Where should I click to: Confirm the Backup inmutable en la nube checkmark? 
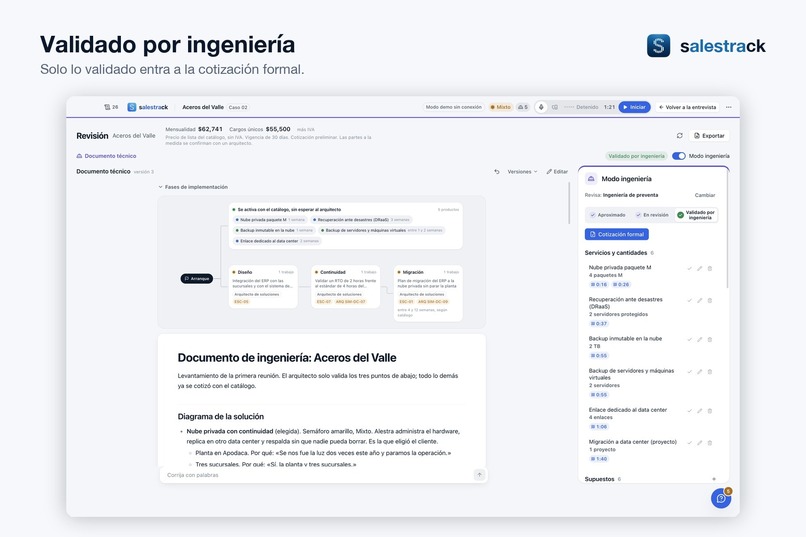coord(689,340)
